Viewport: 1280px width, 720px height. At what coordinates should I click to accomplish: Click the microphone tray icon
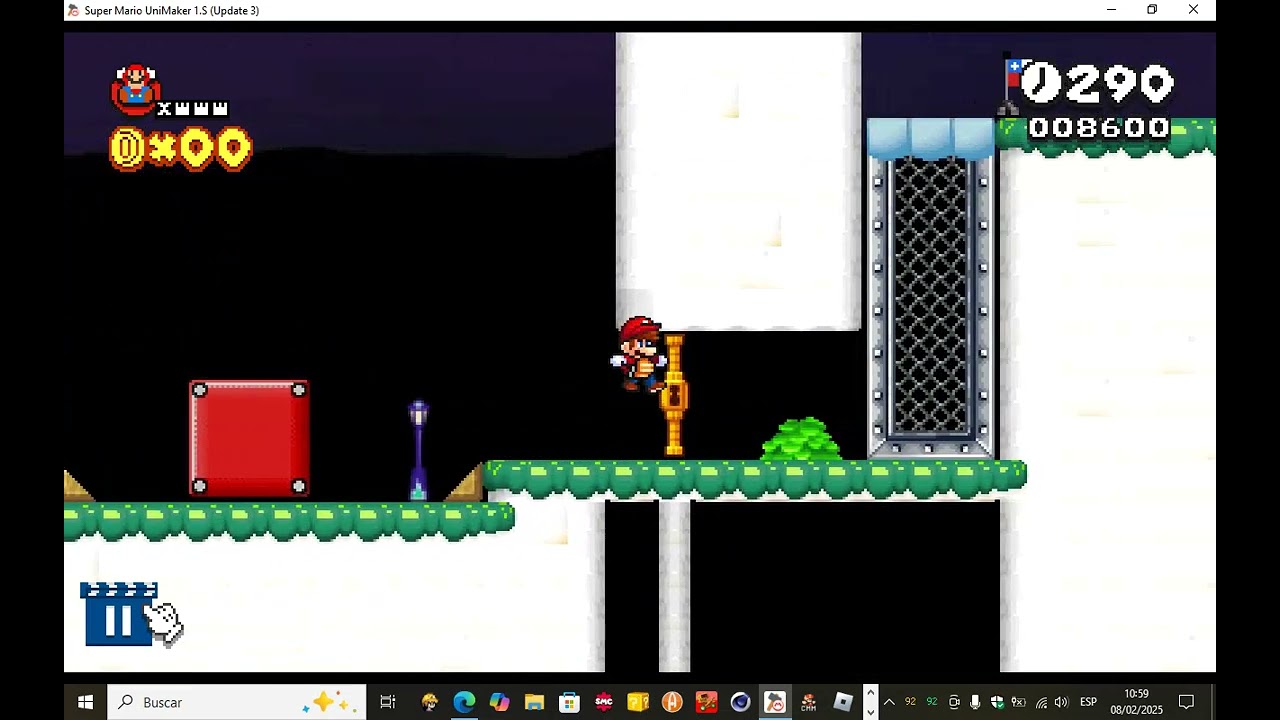975,702
